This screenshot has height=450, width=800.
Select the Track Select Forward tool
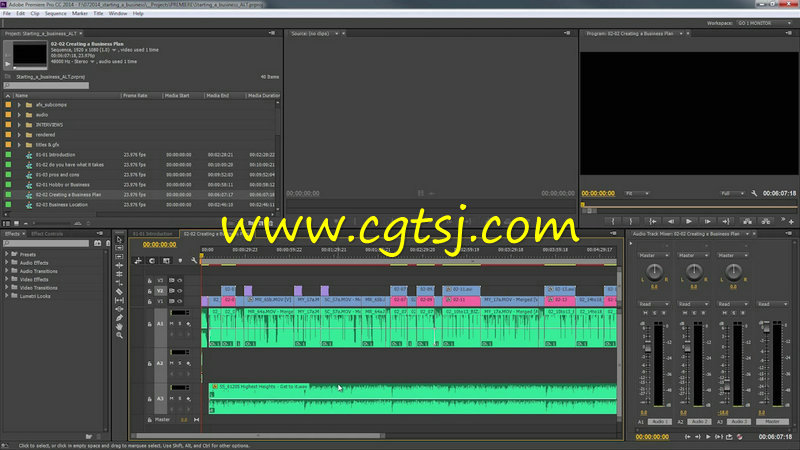tap(119, 248)
